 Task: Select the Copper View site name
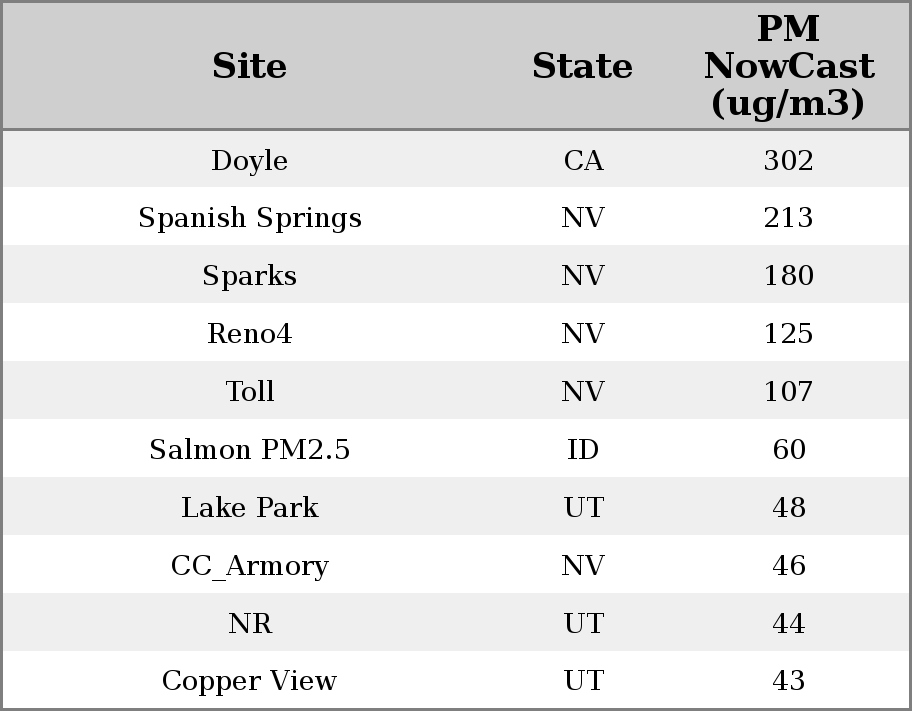[250, 681]
